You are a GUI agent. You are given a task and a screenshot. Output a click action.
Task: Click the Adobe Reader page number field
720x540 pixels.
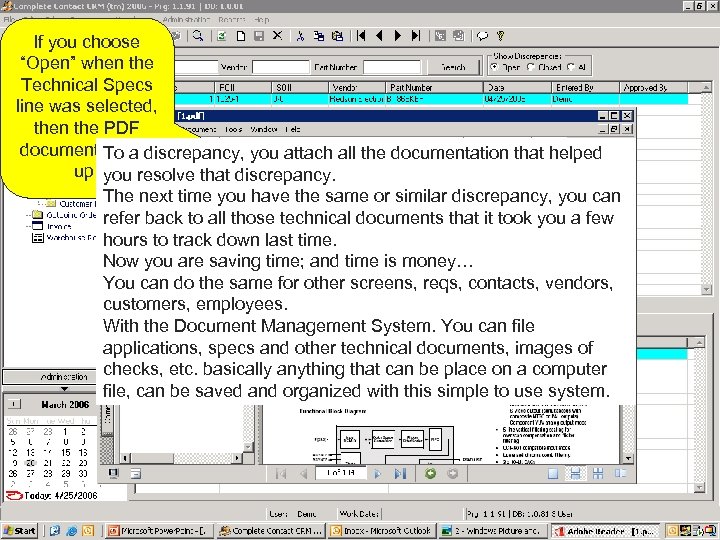point(341,473)
